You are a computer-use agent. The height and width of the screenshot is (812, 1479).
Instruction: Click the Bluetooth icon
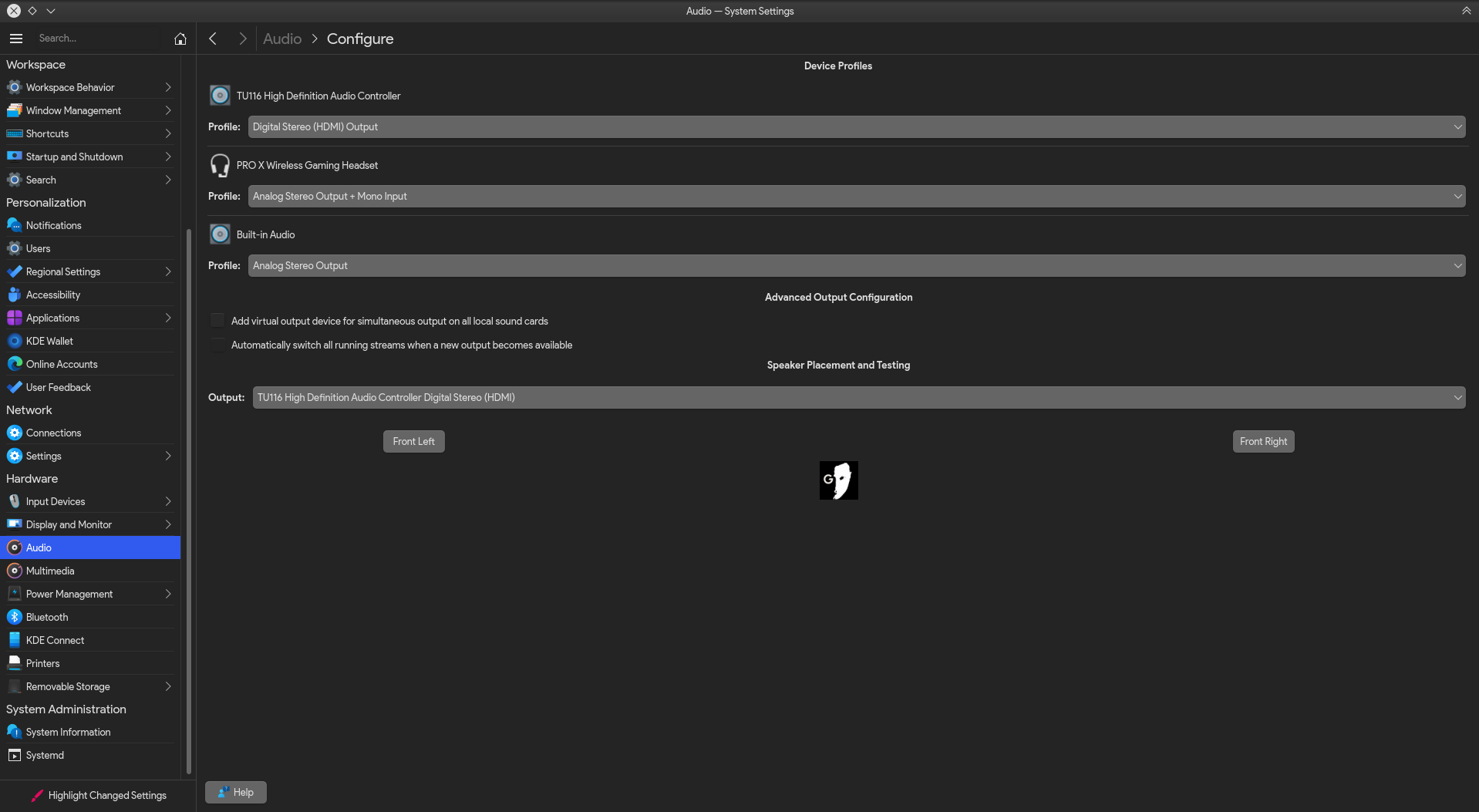(14, 617)
